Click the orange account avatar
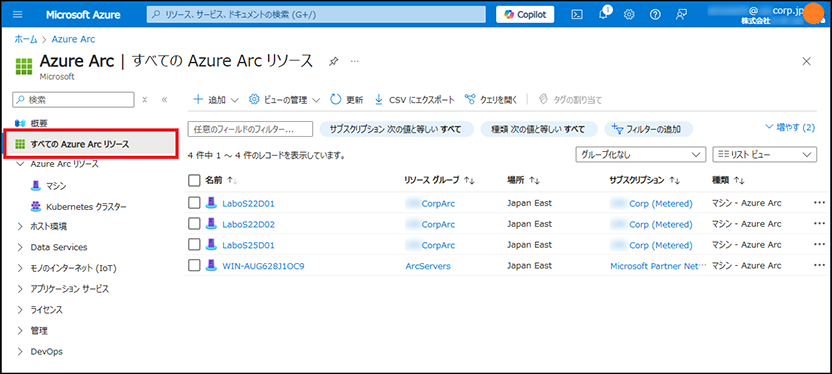The image size is (832, 374). 813,13
